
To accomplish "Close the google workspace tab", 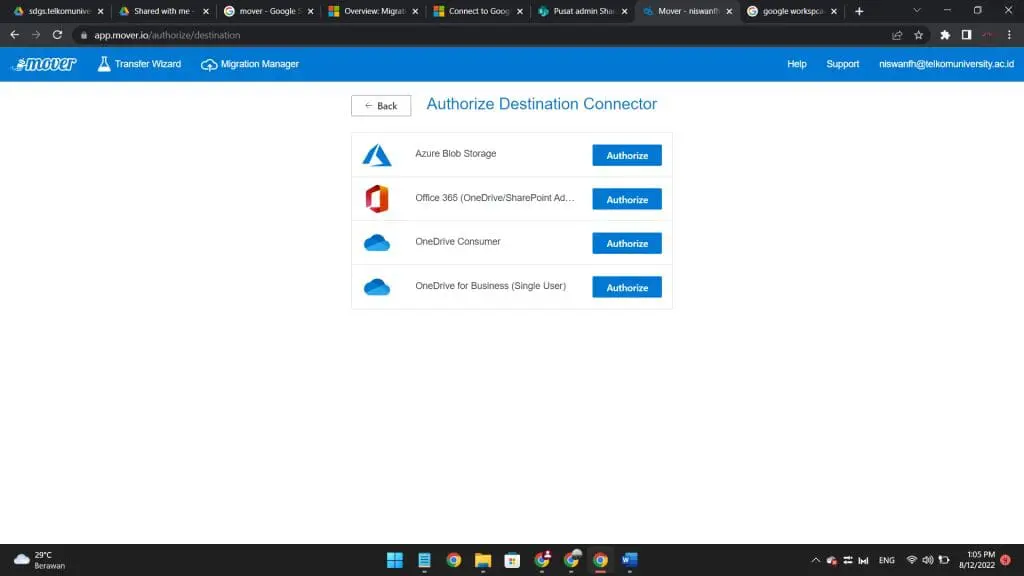I will [x=834, y=11].
